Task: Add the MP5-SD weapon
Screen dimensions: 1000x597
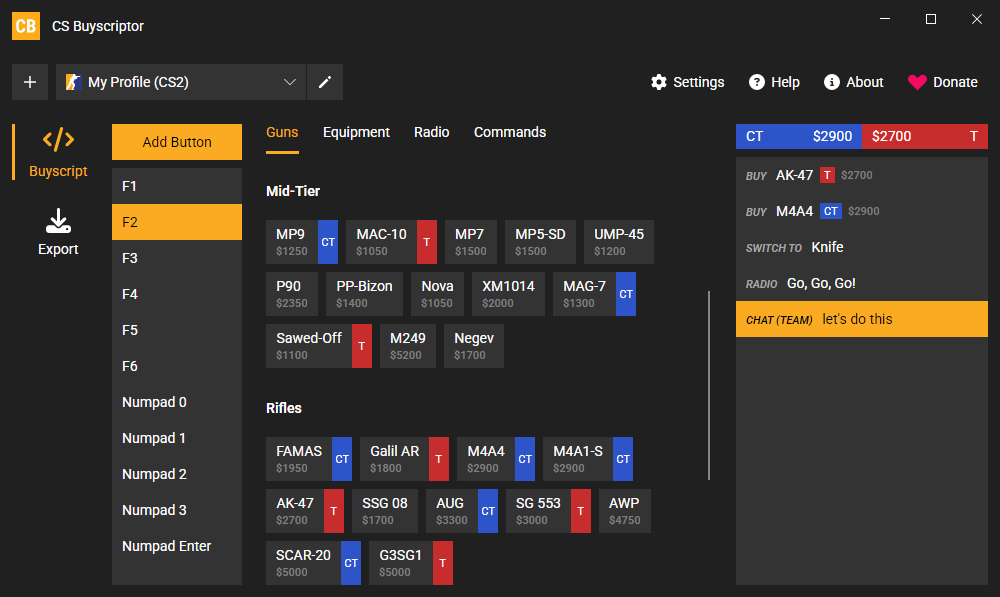Action: (x=540, y=242)
